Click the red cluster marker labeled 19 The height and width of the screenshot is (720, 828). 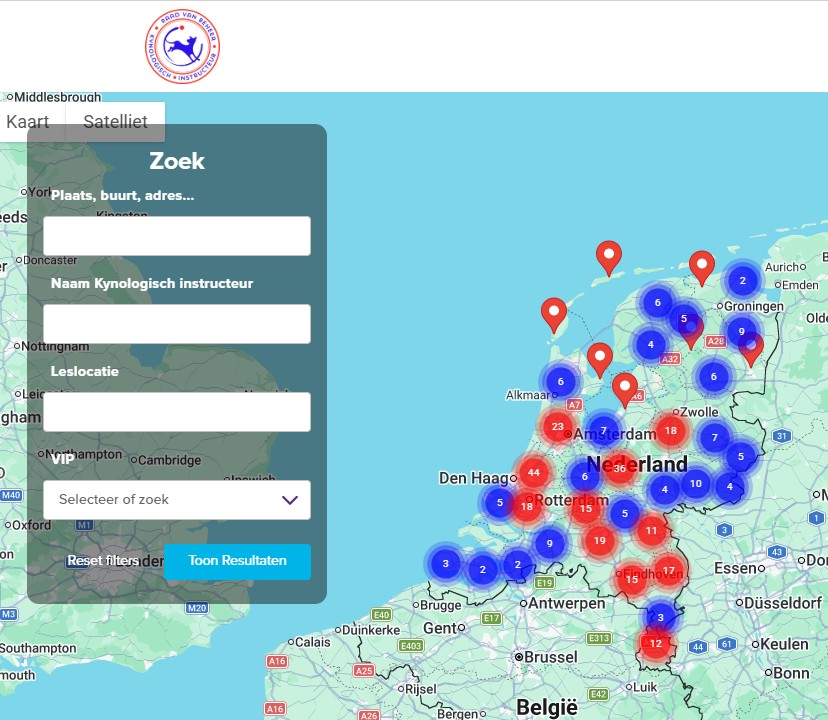coord(599,541)
